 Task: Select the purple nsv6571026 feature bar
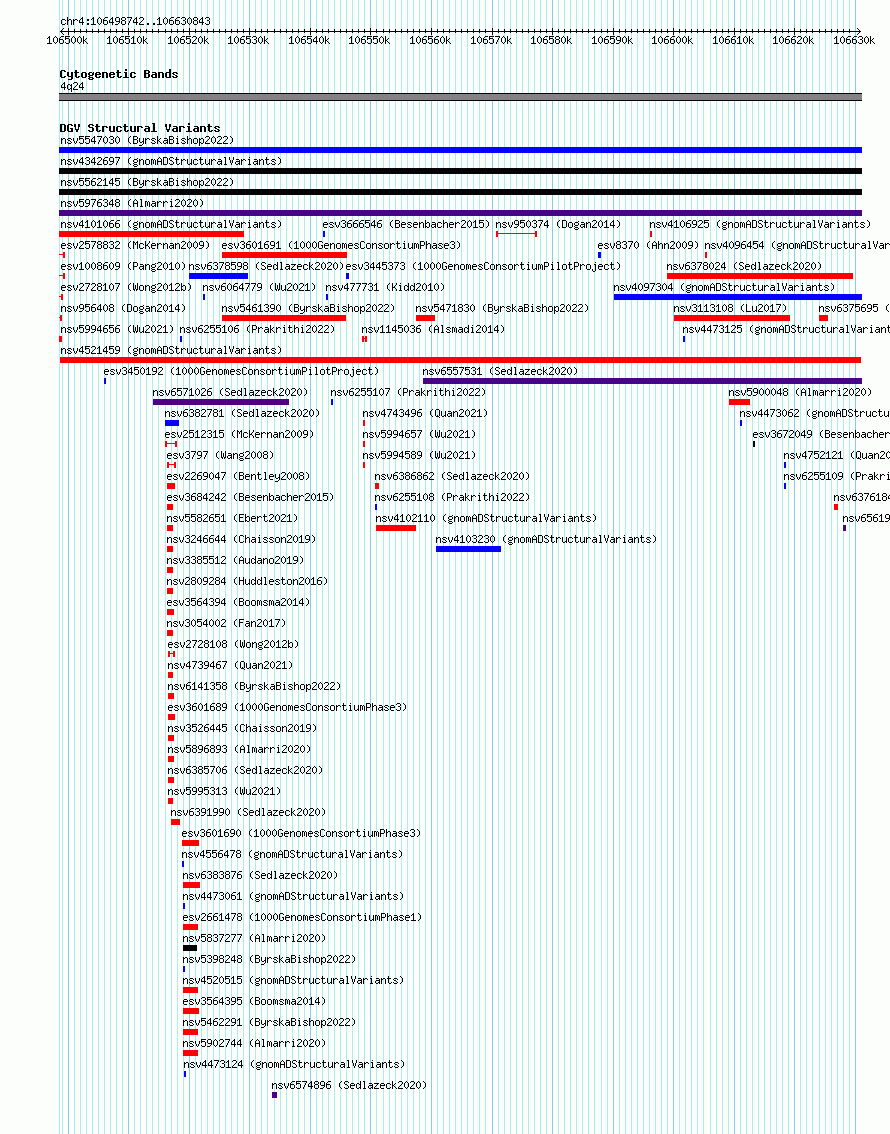[221, 402]
